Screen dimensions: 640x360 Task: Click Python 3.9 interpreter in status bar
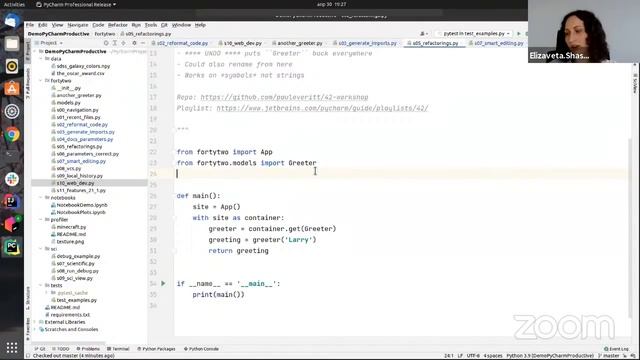(550, 356)
